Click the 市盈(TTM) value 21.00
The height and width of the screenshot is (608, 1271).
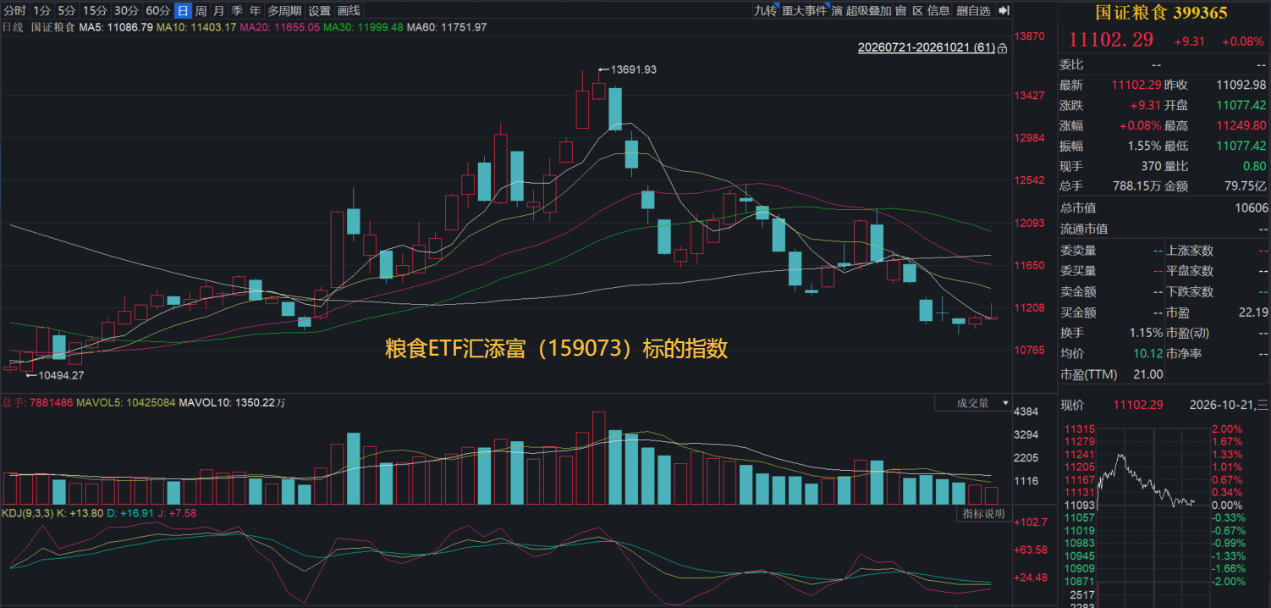pyautogui.click(x=1148, y=374)
